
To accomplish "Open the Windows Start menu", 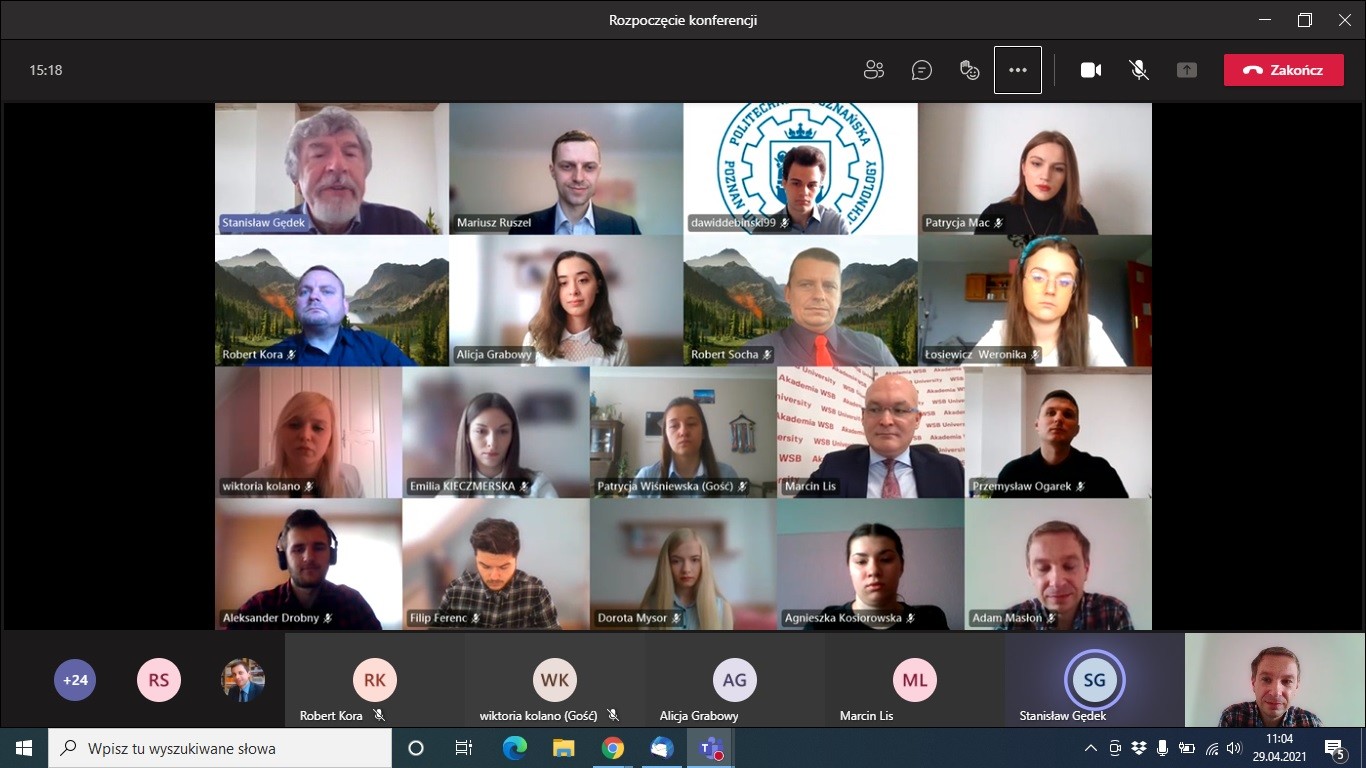I will click(x=23, y=748).
